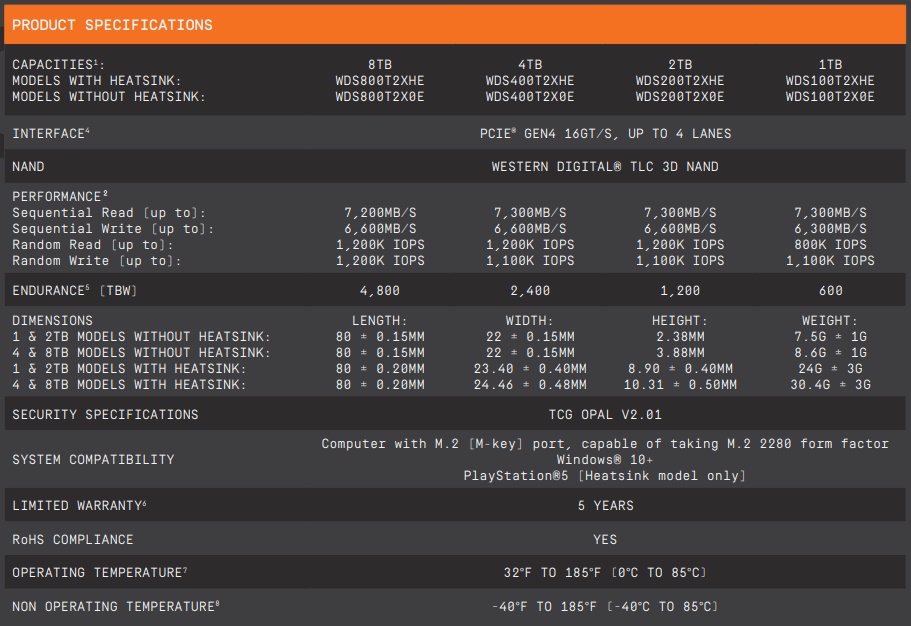Select the weight value "30.4G ± 3G"

click(x=830, y=385)
